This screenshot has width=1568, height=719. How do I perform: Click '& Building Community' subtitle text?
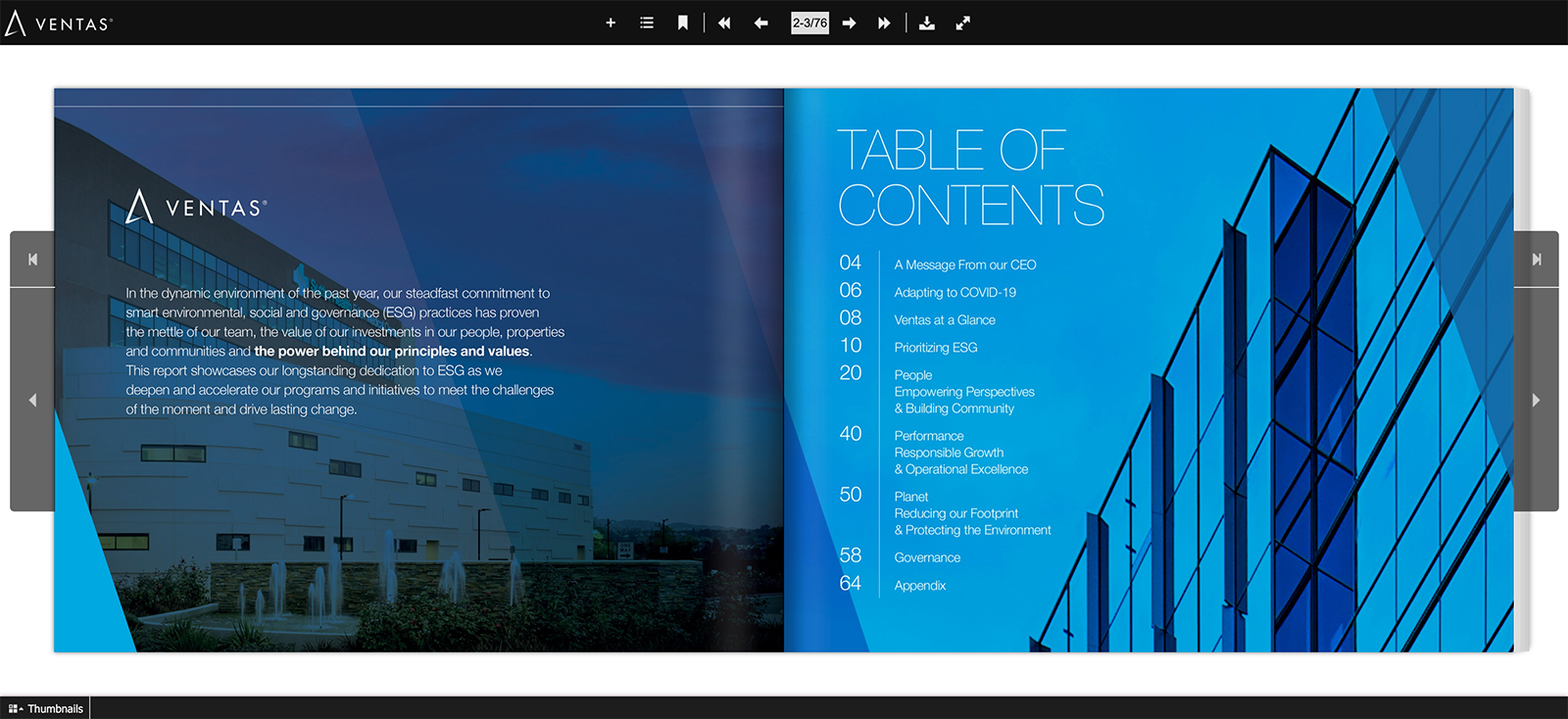click(955, 408)
